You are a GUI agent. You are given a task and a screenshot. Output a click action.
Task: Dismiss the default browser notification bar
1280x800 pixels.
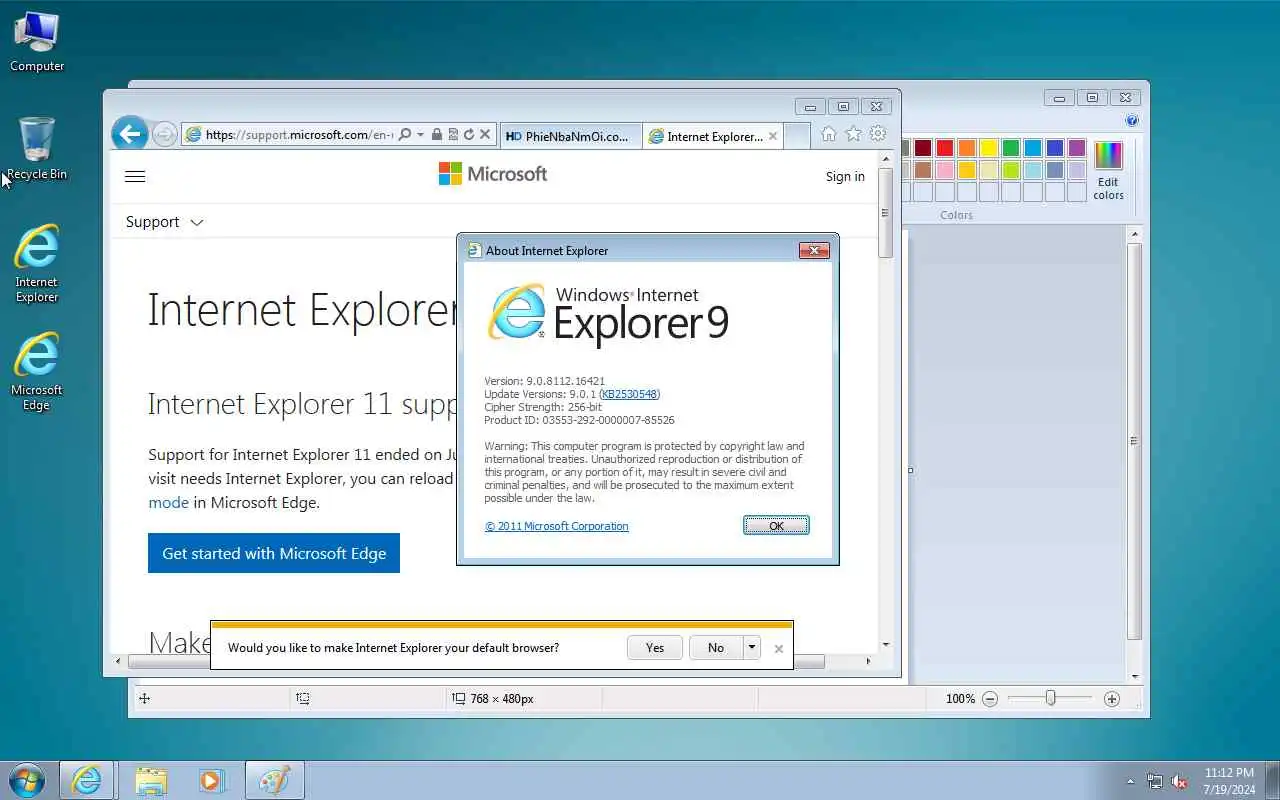779,649
